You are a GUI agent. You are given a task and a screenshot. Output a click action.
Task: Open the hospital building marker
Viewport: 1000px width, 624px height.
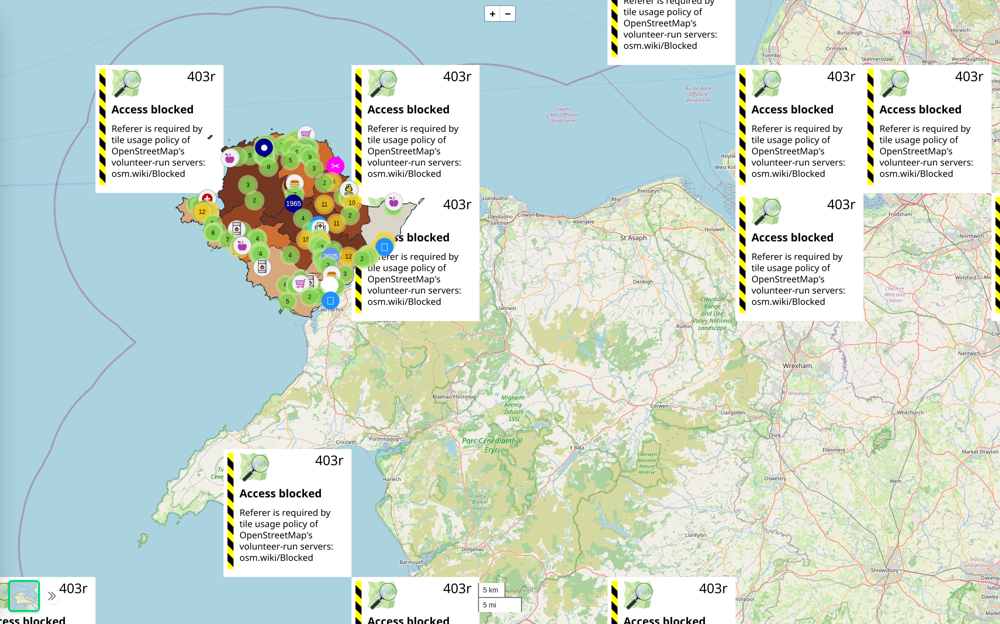tap(320, 227)
